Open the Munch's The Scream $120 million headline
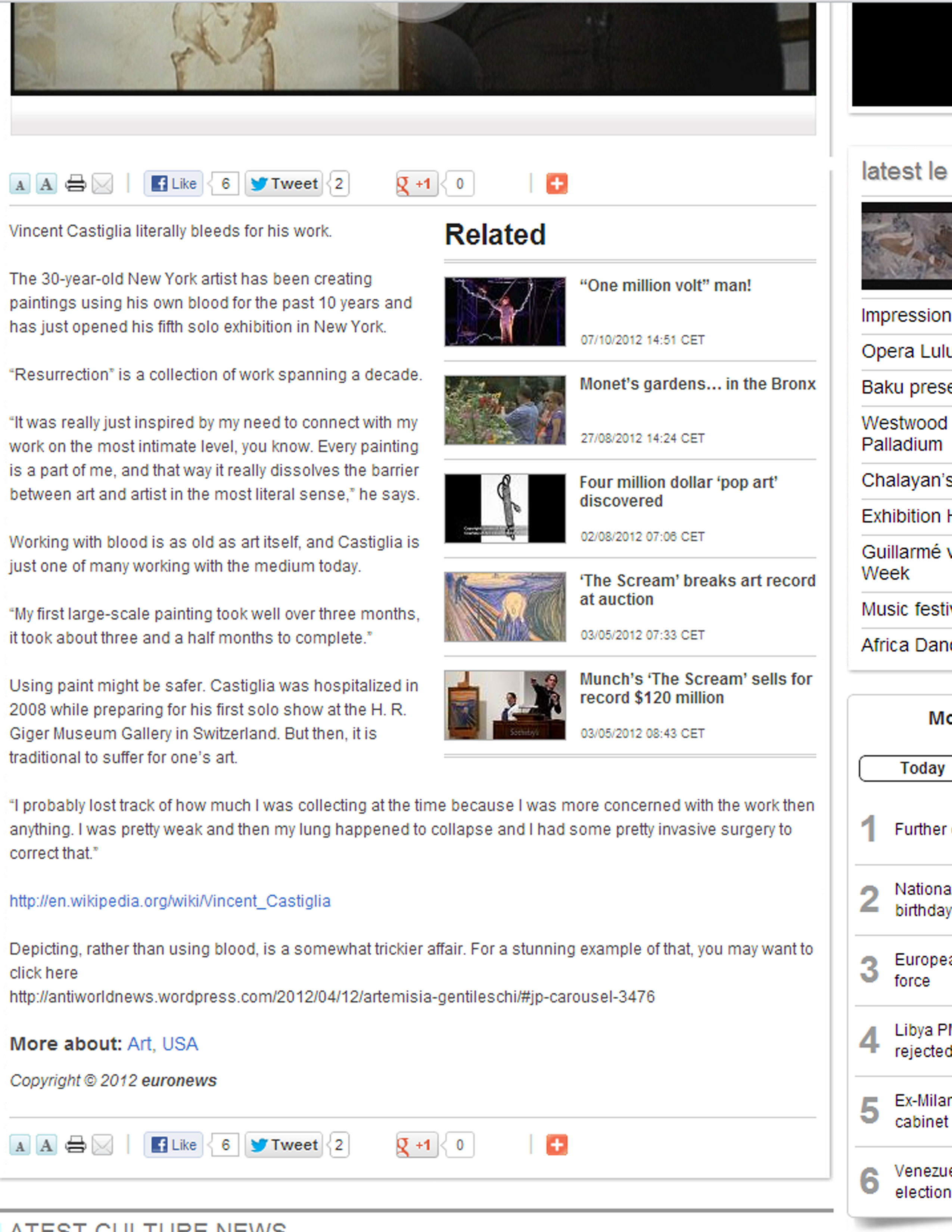The image size is (952, 1232). [x=696, y=688]
